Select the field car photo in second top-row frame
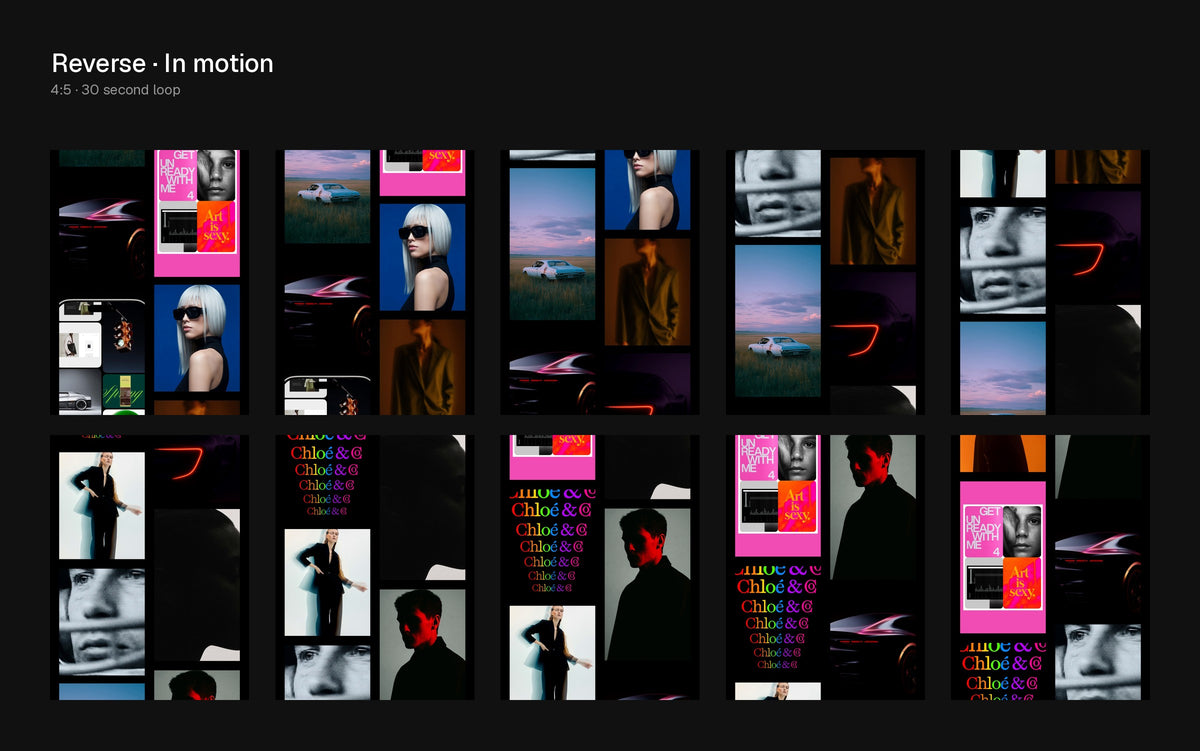The height and width of the screenshot is (751, 1200). tap(327, 197)
